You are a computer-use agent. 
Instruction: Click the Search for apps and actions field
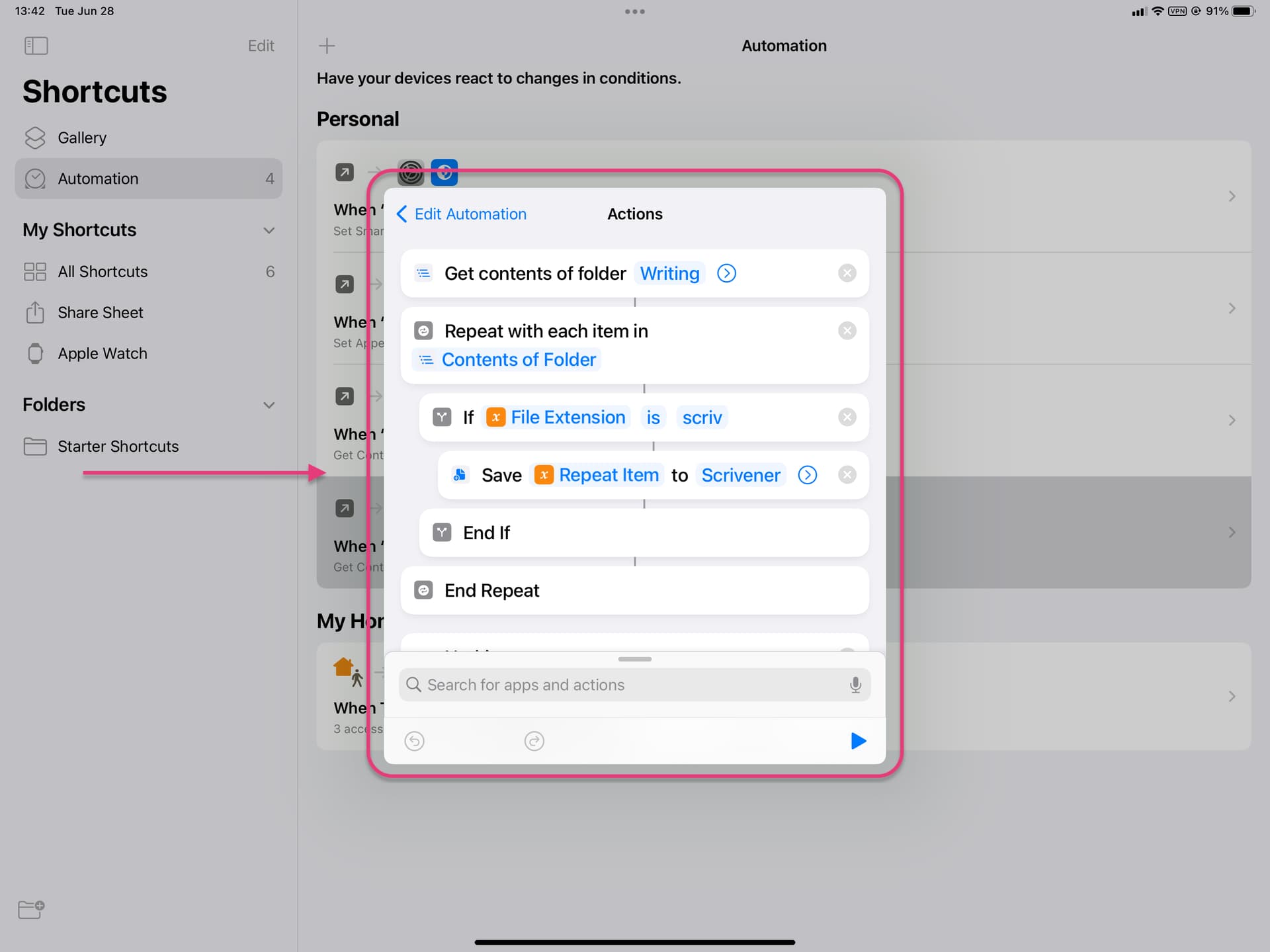[x=634, y=685]
